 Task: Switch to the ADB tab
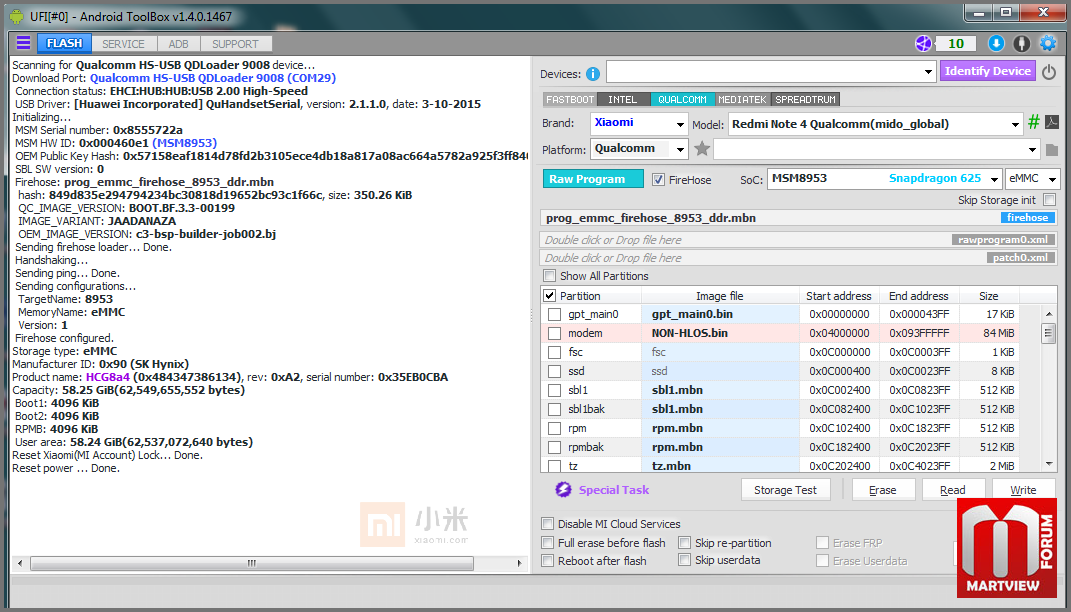click(x=178, y=44)
